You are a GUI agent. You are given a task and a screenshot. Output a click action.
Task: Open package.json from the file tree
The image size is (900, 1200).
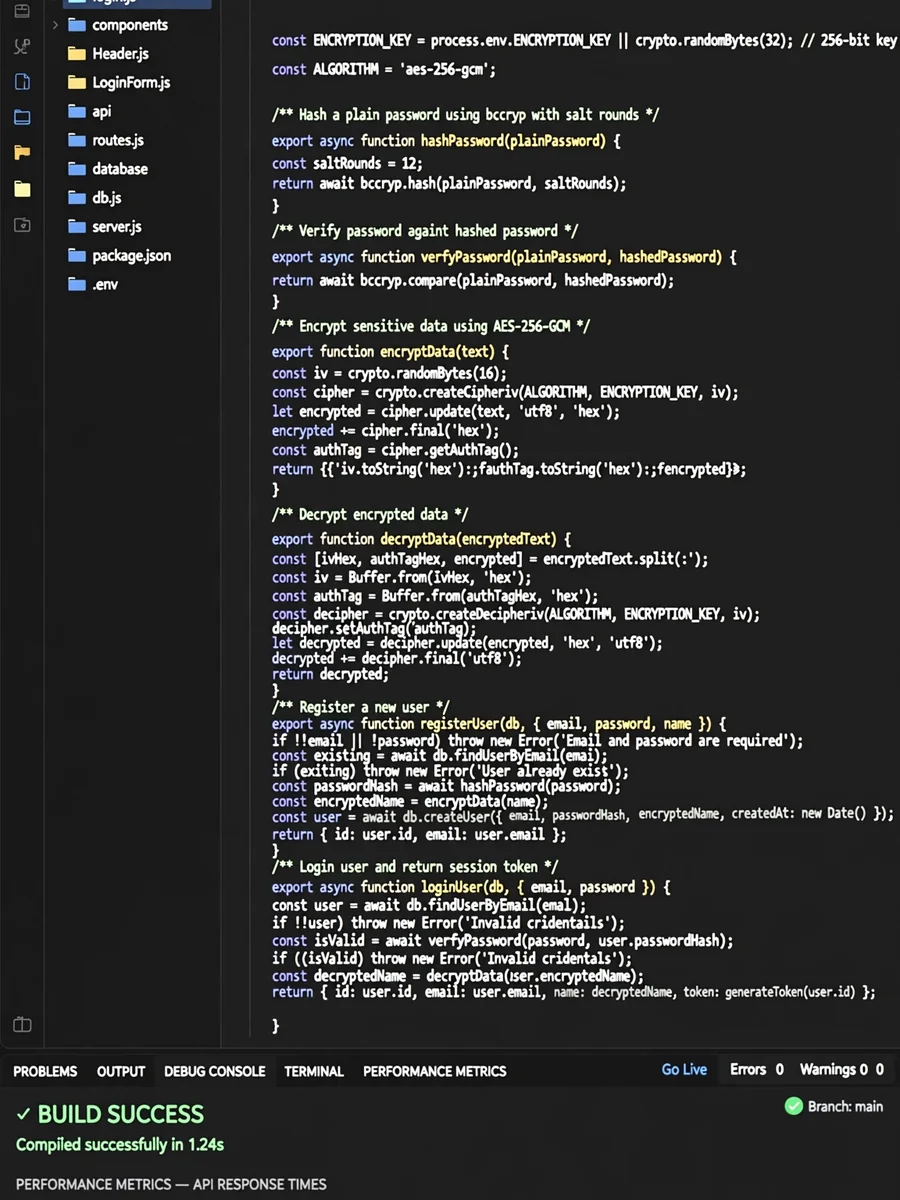tap(132, 256)
